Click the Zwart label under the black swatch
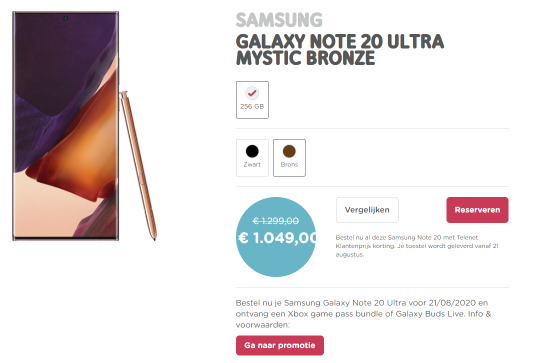The image size is (533, 363). point(252,165)
